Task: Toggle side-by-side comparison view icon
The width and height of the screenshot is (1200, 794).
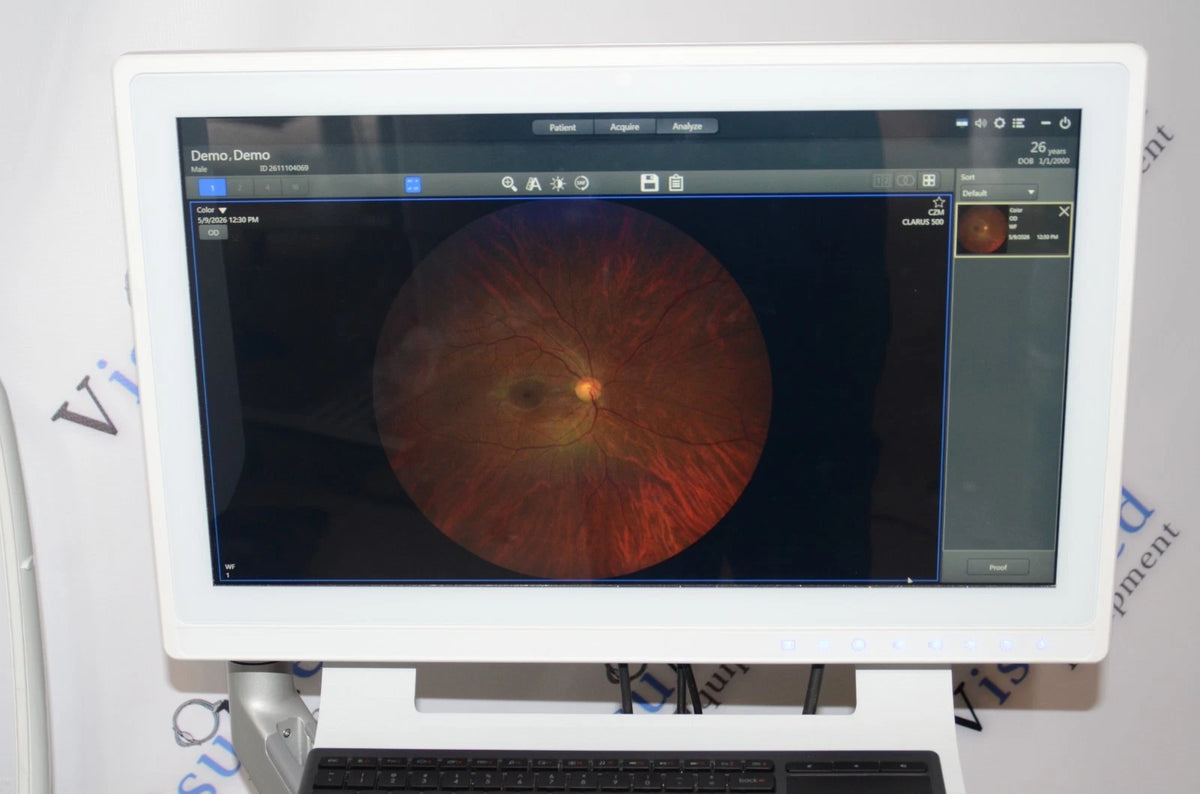Action: pos(882,181)
